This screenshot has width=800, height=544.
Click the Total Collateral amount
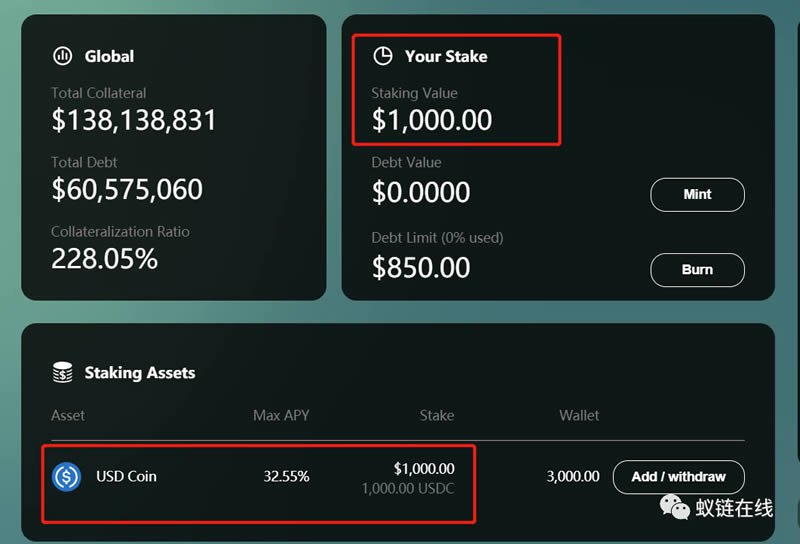(134, 120)
